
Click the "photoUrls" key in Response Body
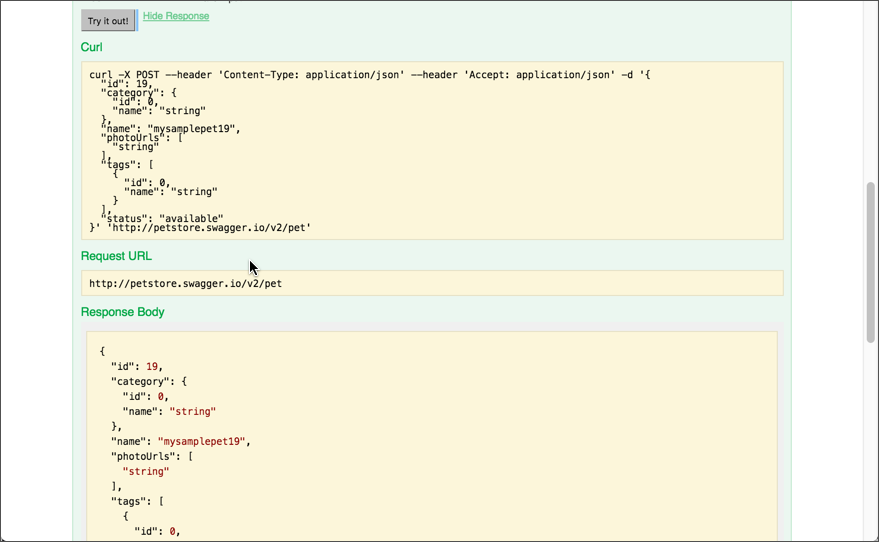[145, 456]
